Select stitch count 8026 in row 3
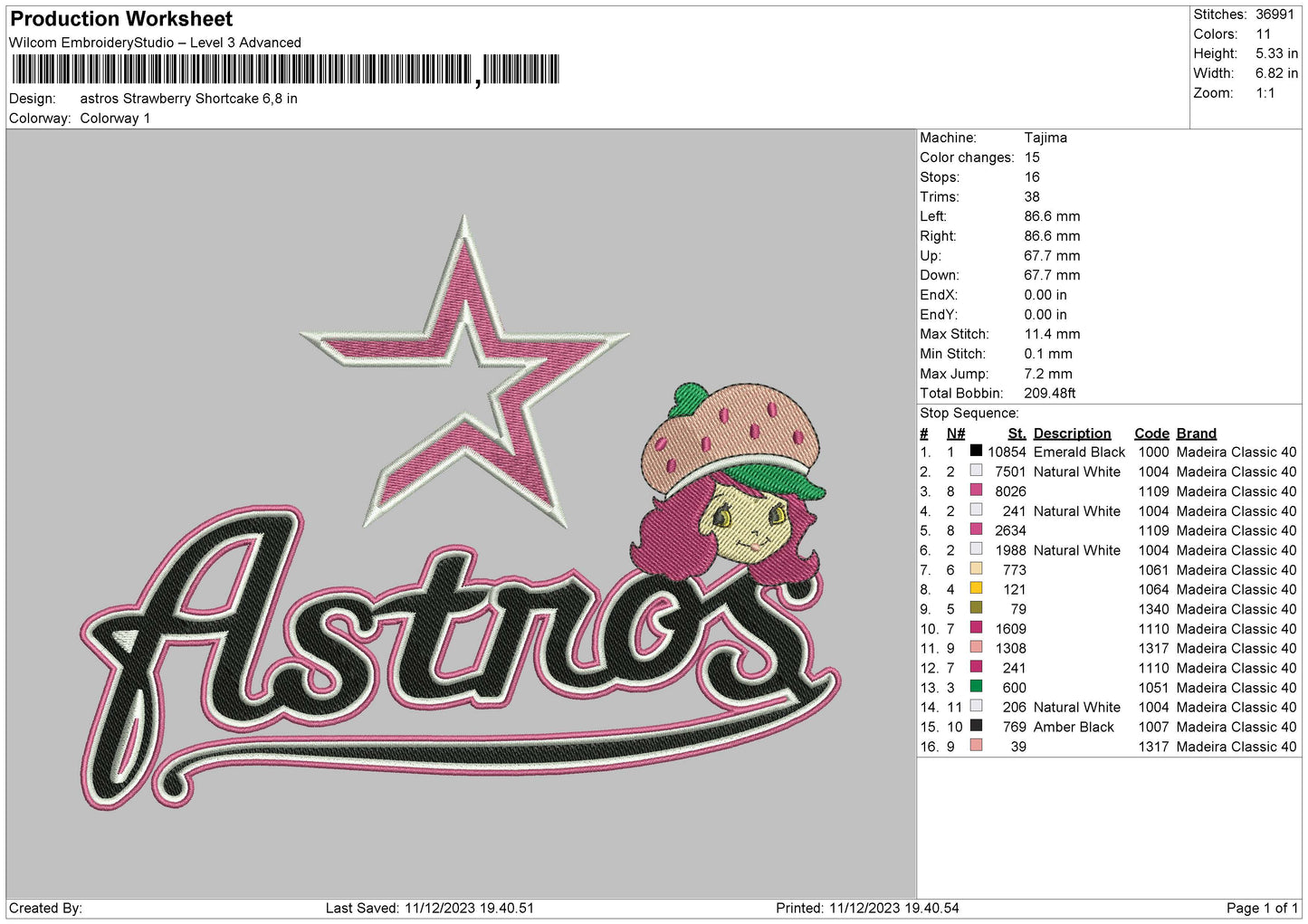Screen dimensions: 1308x924 click(1010, 491)
